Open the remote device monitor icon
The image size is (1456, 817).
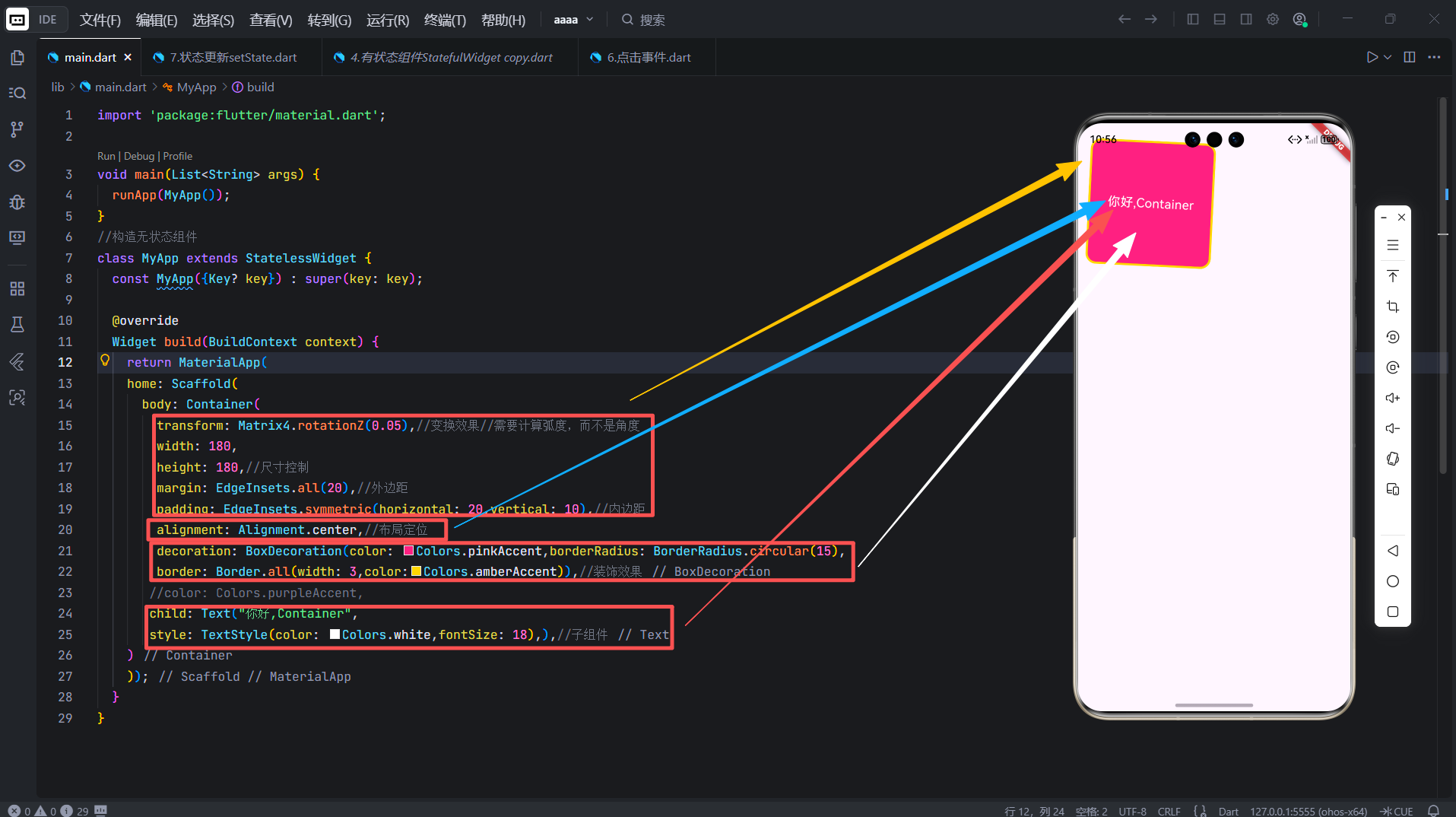(17, 237)
